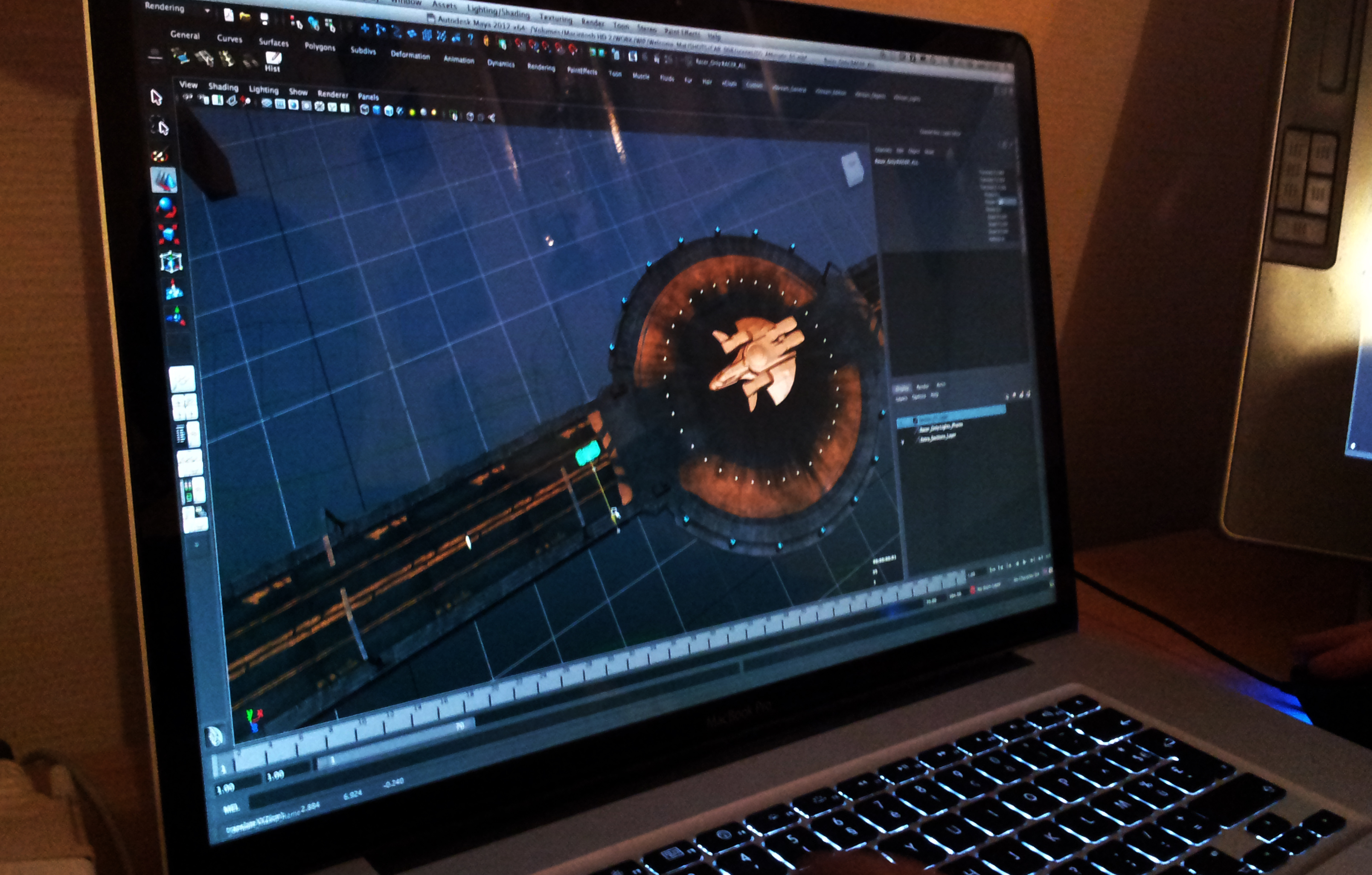1372x875 pixels.
Task: Toggle handles selection mask plus icon
Action: tap(365, 28)
